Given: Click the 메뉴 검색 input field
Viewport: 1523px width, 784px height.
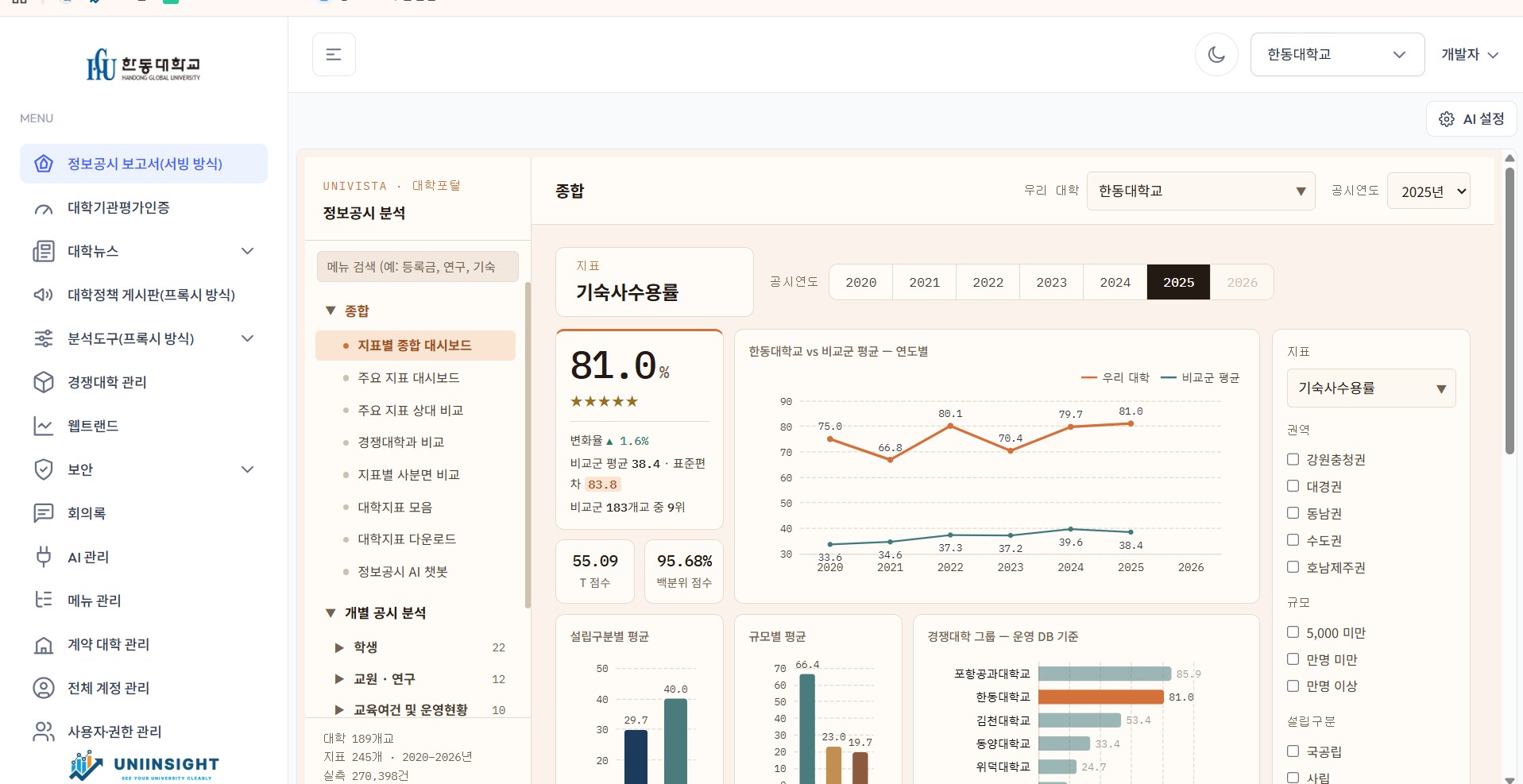Looking at the screenshot, I should [x=418, y=267].
